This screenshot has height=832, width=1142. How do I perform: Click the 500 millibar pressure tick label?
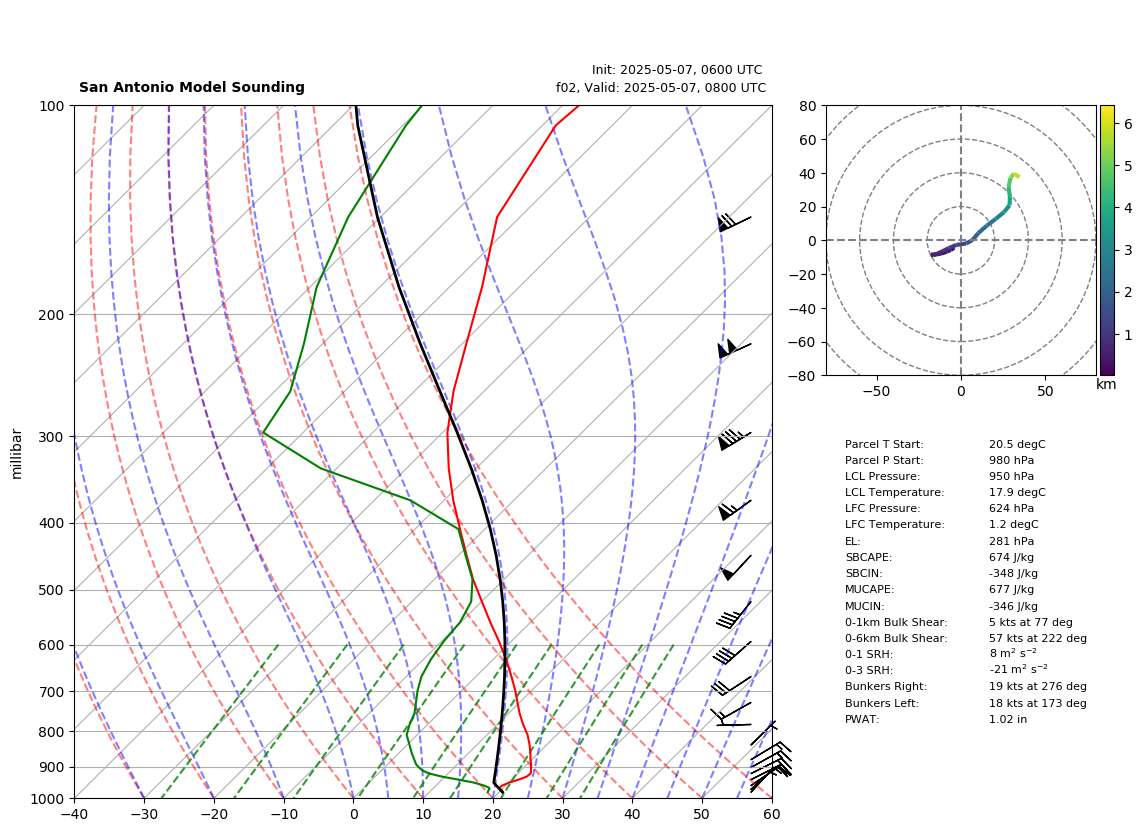tap(51, 590)
